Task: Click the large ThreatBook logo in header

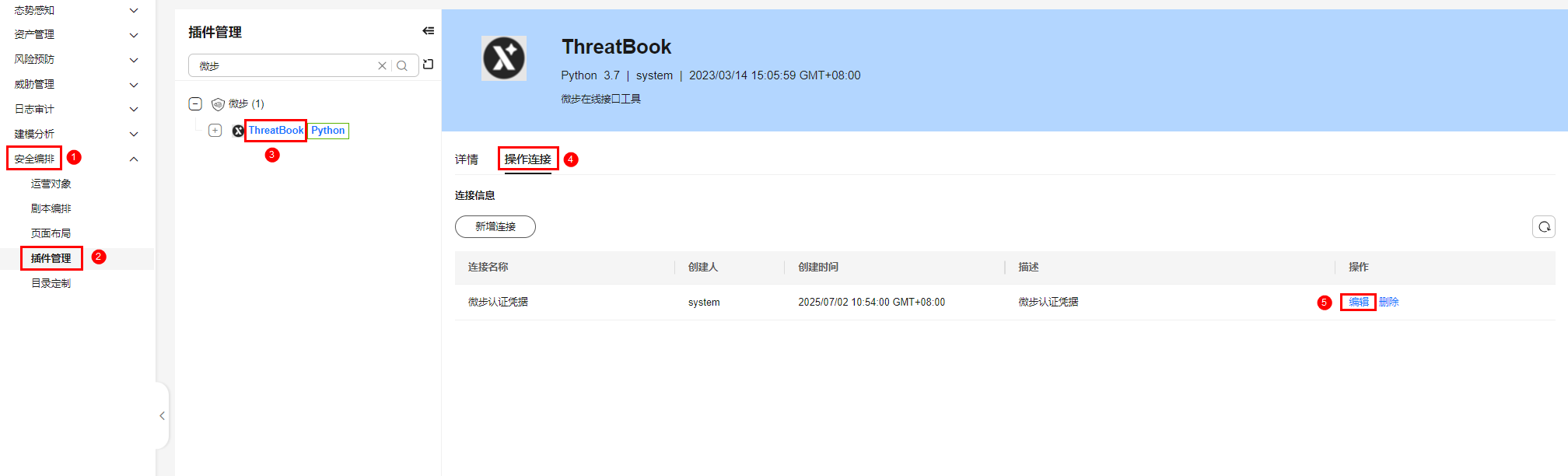Action: 504,58
